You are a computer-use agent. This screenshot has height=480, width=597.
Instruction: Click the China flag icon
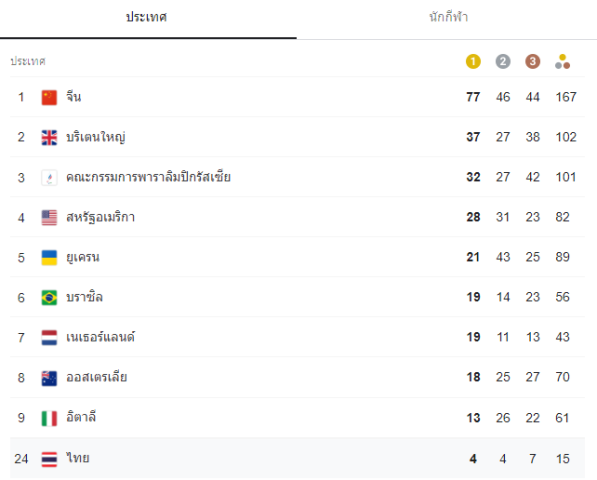[49, 97]
